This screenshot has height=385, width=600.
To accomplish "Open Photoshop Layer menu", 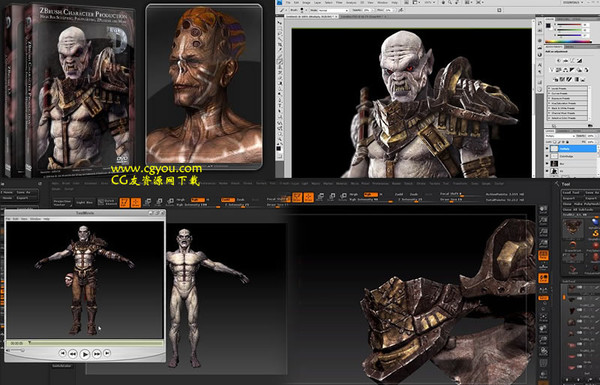I will point(318,3).
